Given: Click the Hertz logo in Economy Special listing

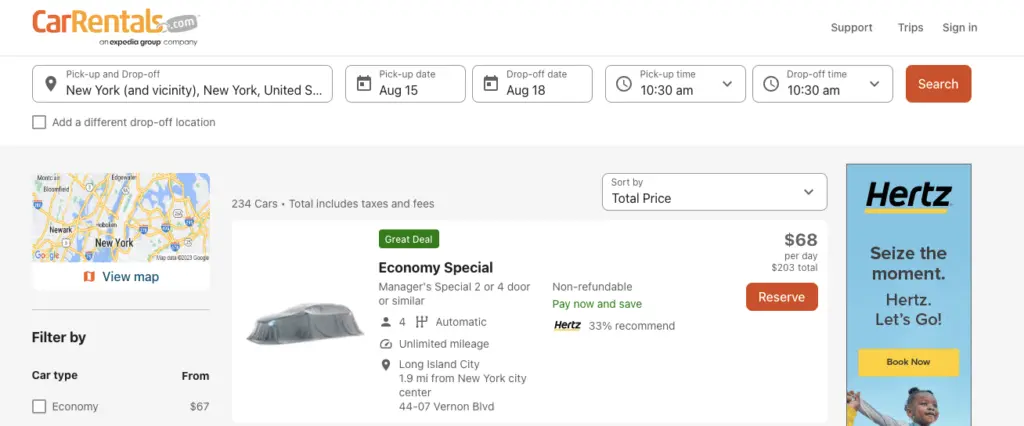Looking at the screenshot, I should pos(567,326).
